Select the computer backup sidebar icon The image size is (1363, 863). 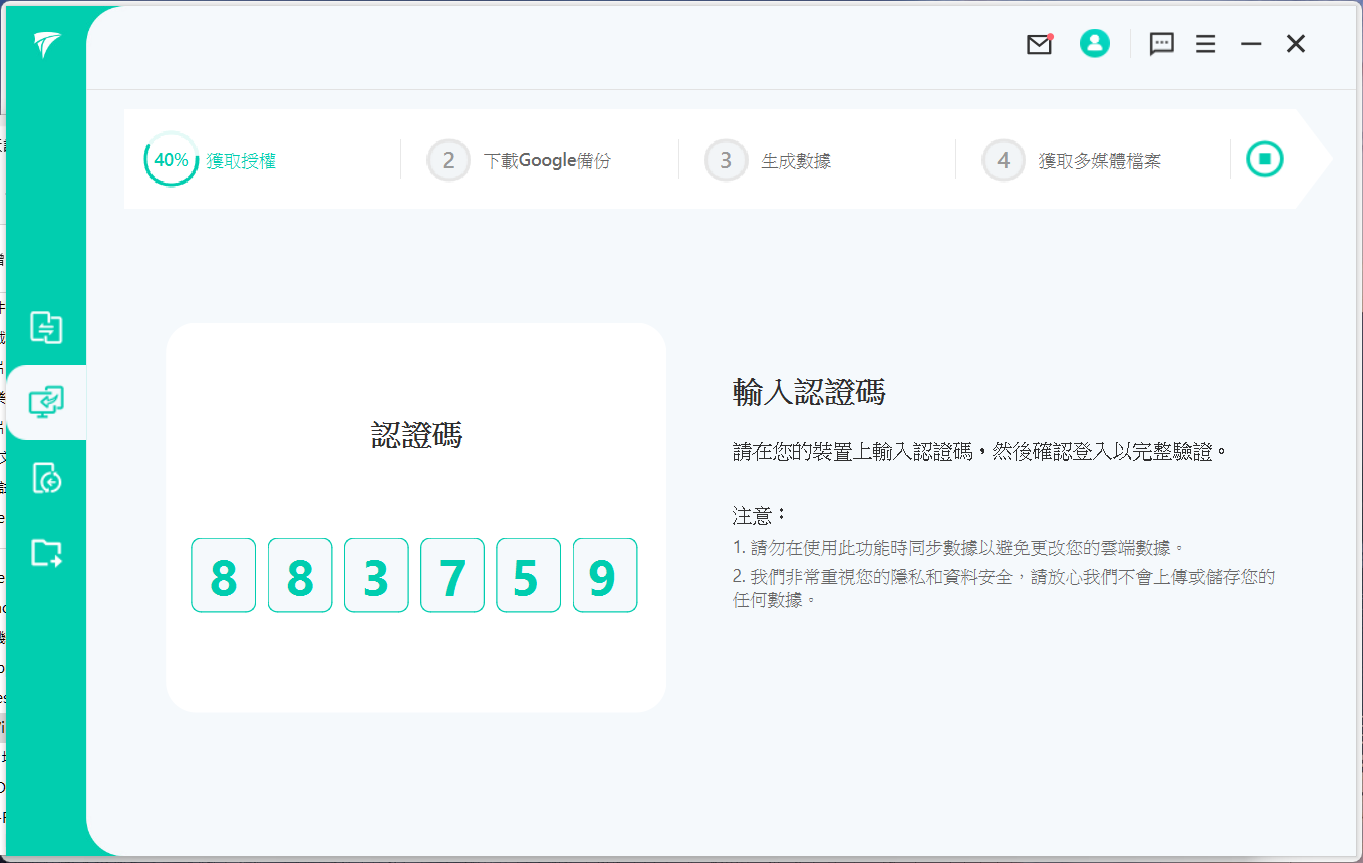(46, 402)
